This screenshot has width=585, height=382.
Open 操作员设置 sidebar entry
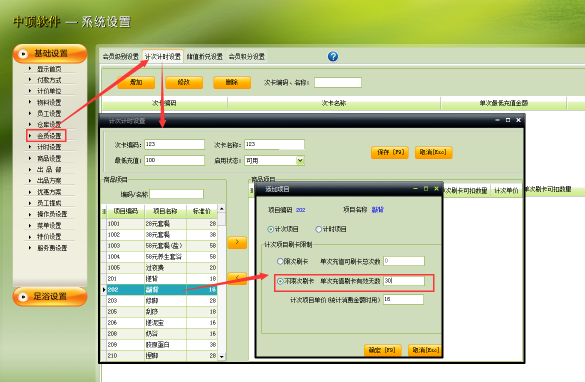click(52, 214)
